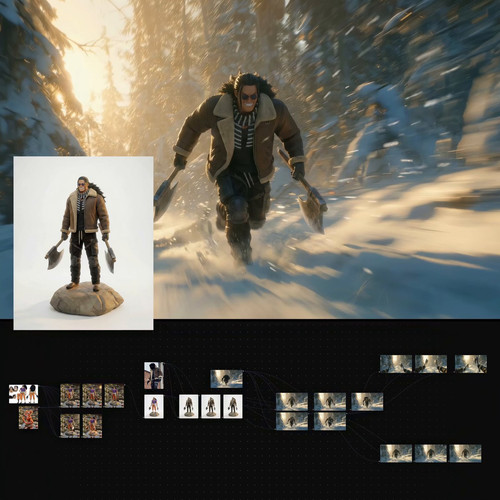Screen dimensions: 500x500
Task: Open the large snowy forest running render
Action: (250, 159)
